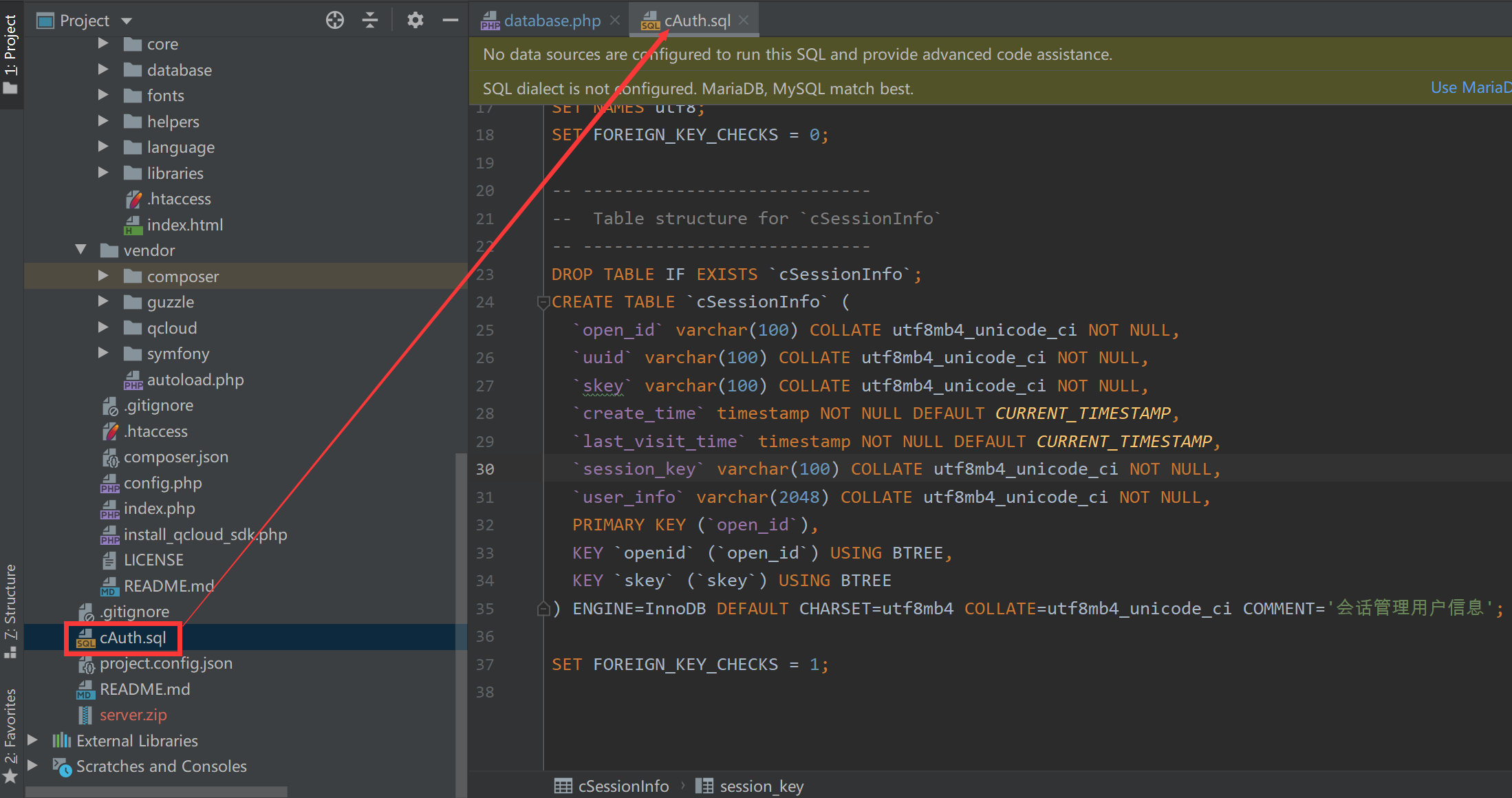Expand the fonts folder
The width and height of the screenshot is (1512, 798).
tap(103, 95)
